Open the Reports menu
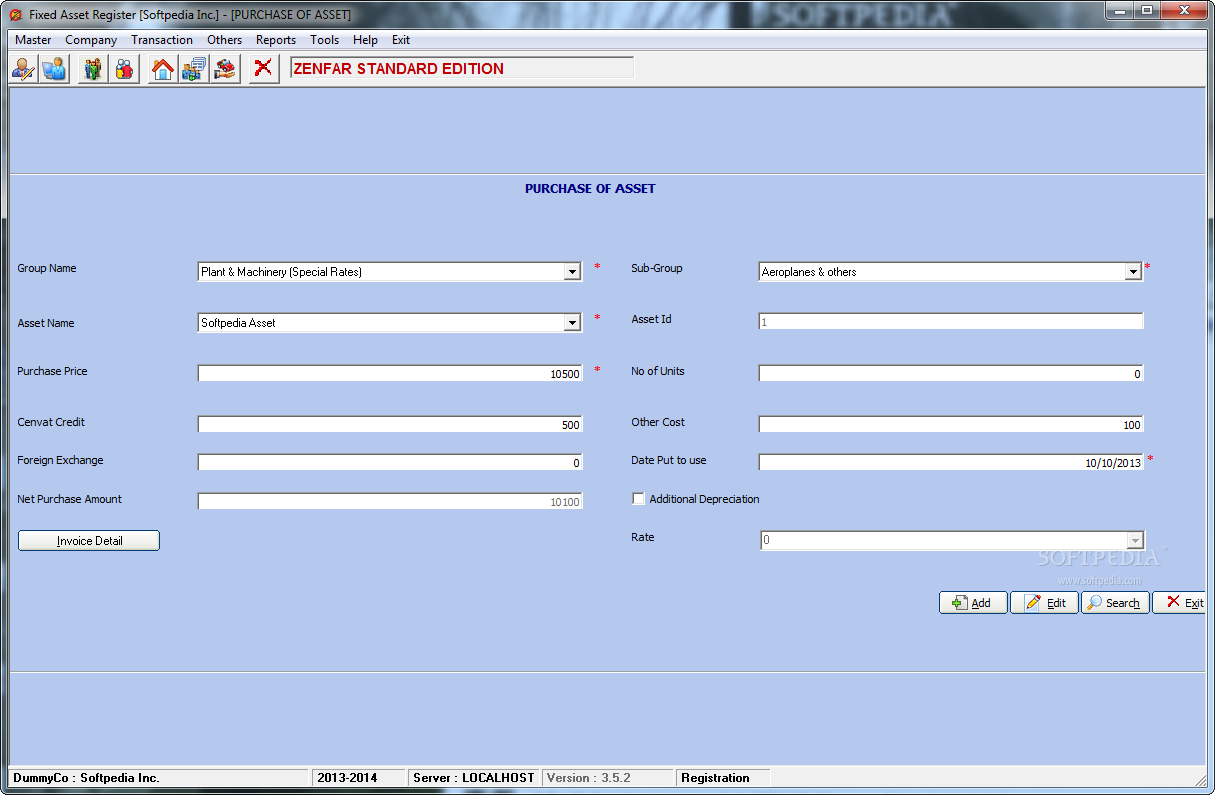Image resolution: width=1215 pixels, height=795 pixels. pyautogui.click(x=276, y=40)
